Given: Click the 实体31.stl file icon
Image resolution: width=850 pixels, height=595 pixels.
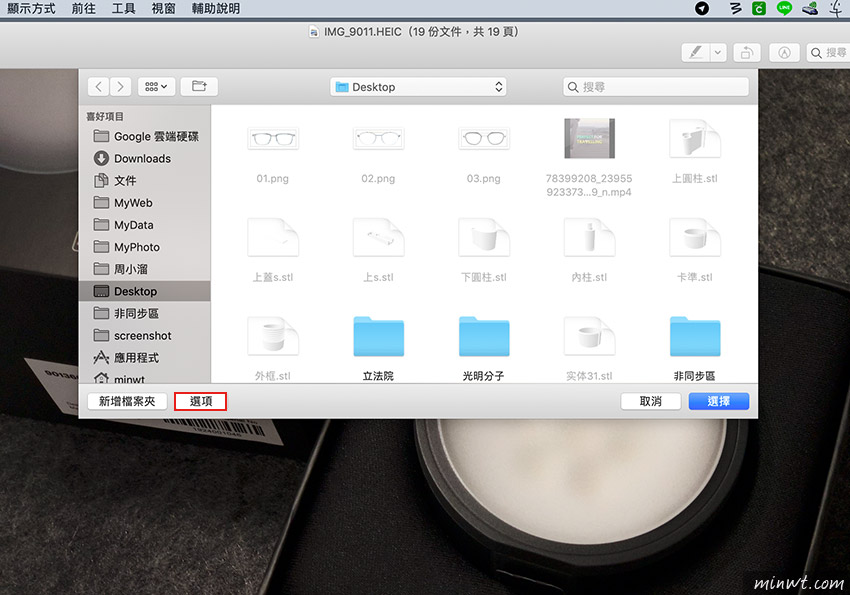Looking at the screenshot, I should (589, 336).
